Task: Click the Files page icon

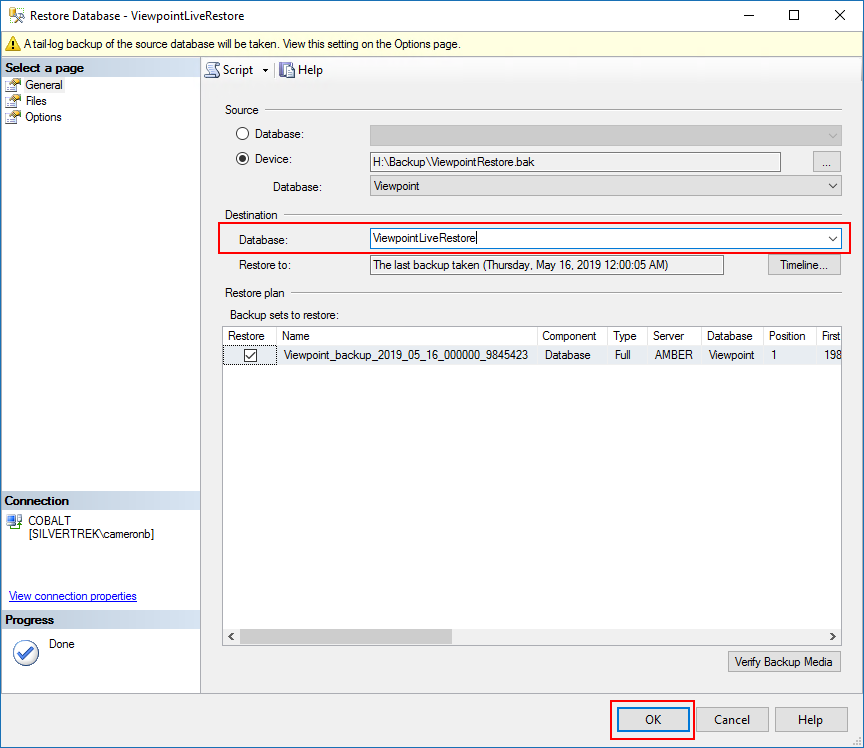Action: tap(13, 101)
